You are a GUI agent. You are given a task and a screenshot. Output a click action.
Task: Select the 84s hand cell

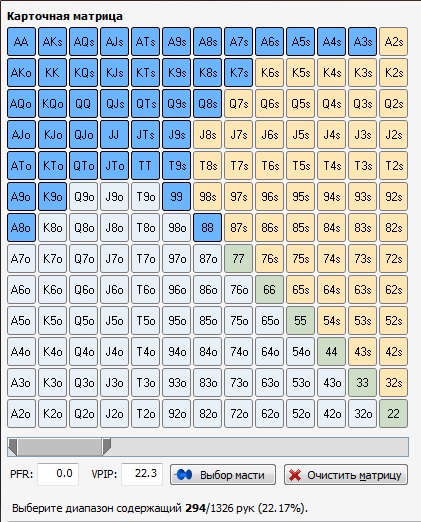pos(331,228)
